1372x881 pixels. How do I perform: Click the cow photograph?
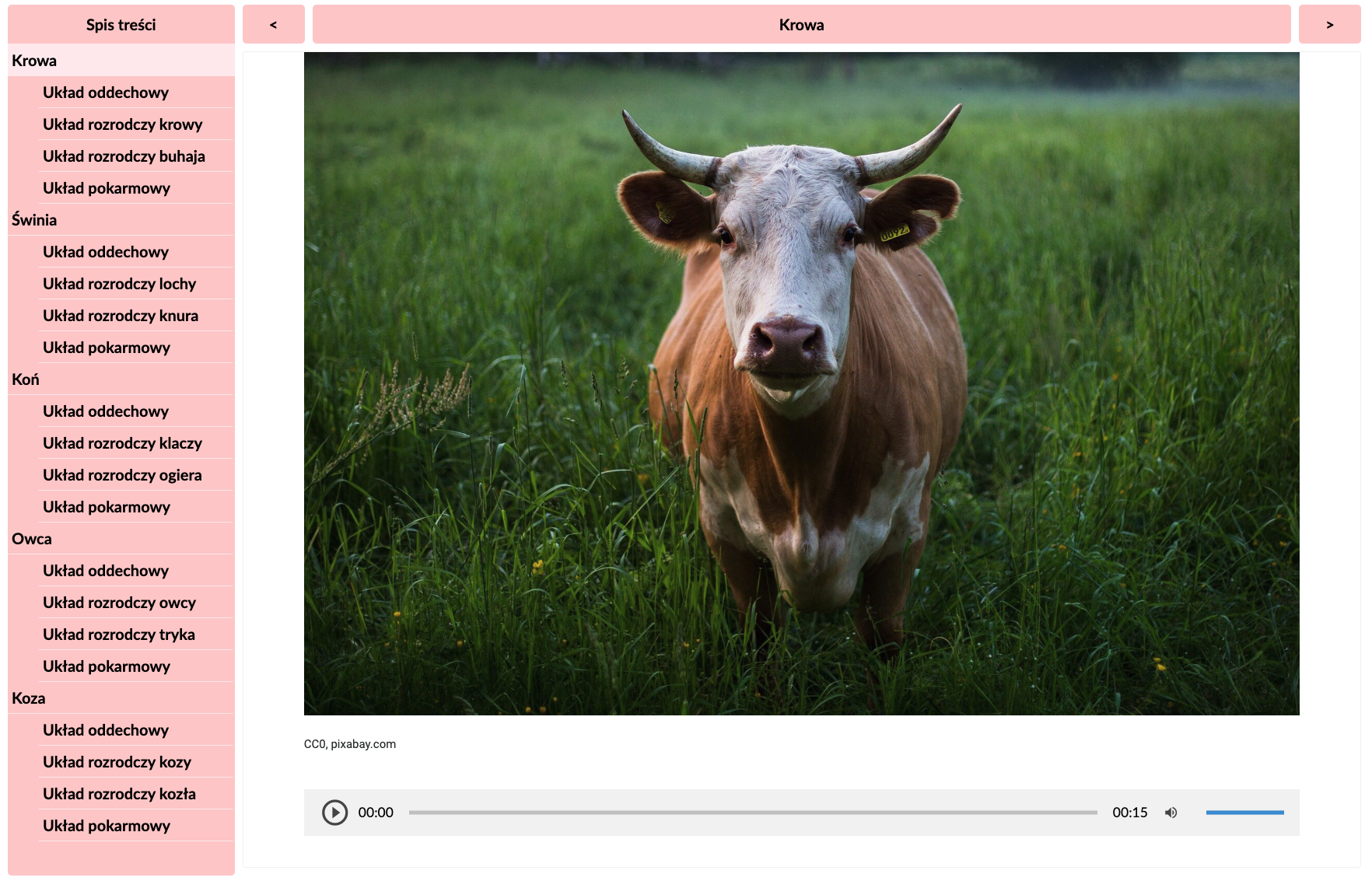801,383
